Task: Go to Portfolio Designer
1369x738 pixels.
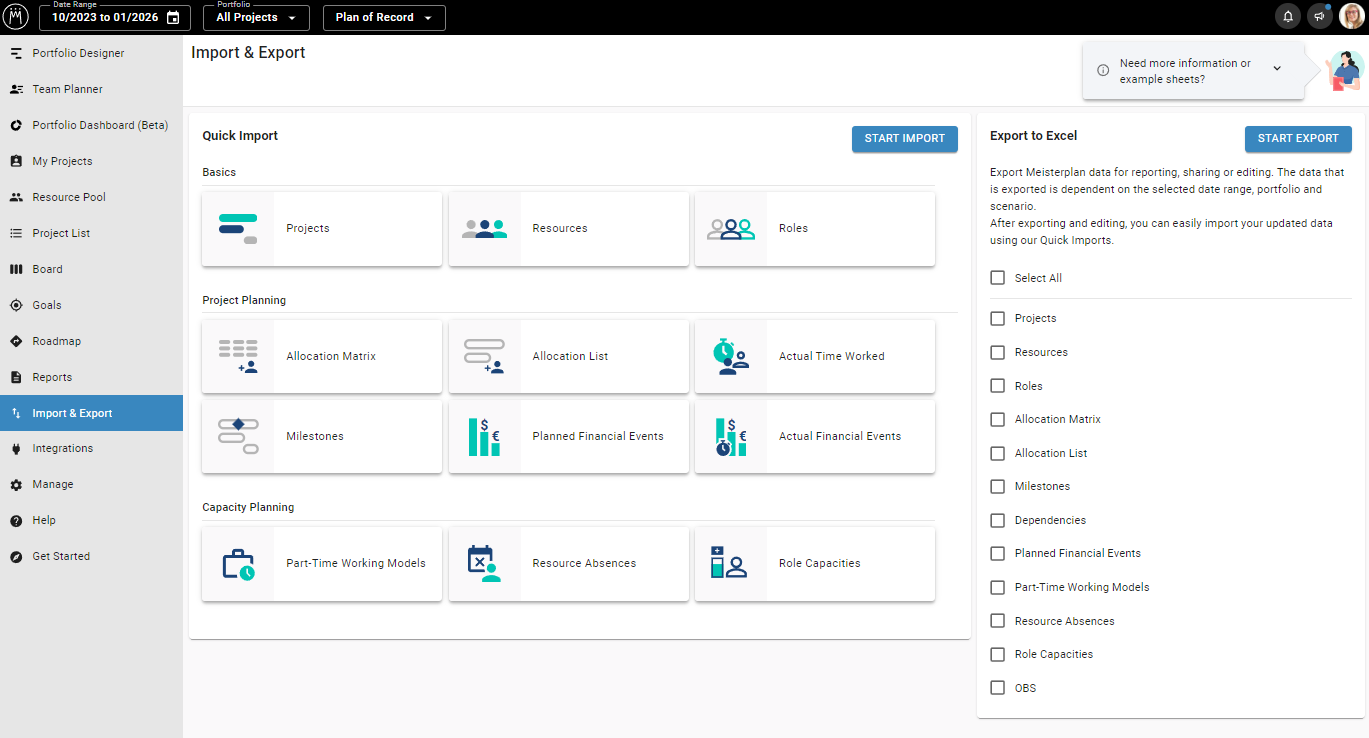Action: tap(91, 53)
